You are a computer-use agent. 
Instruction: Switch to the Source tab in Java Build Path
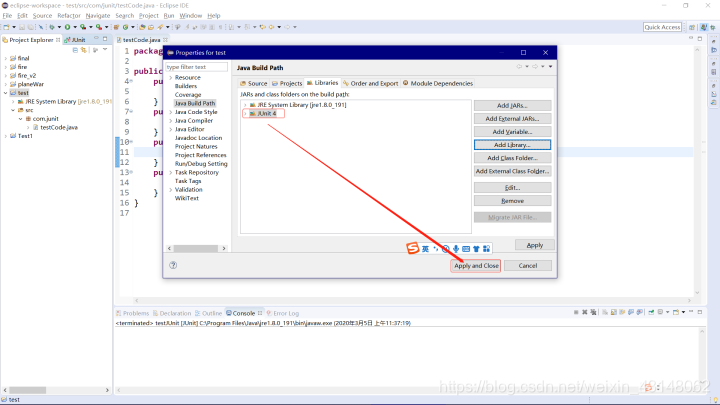[253, 83]
